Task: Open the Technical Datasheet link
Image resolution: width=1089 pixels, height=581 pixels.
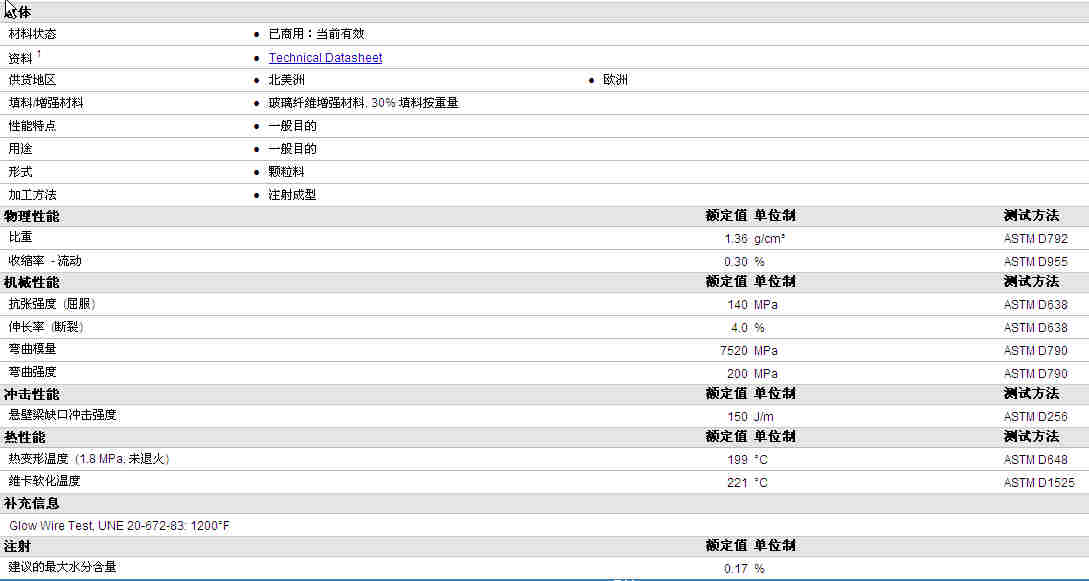Action: (325, 58)
